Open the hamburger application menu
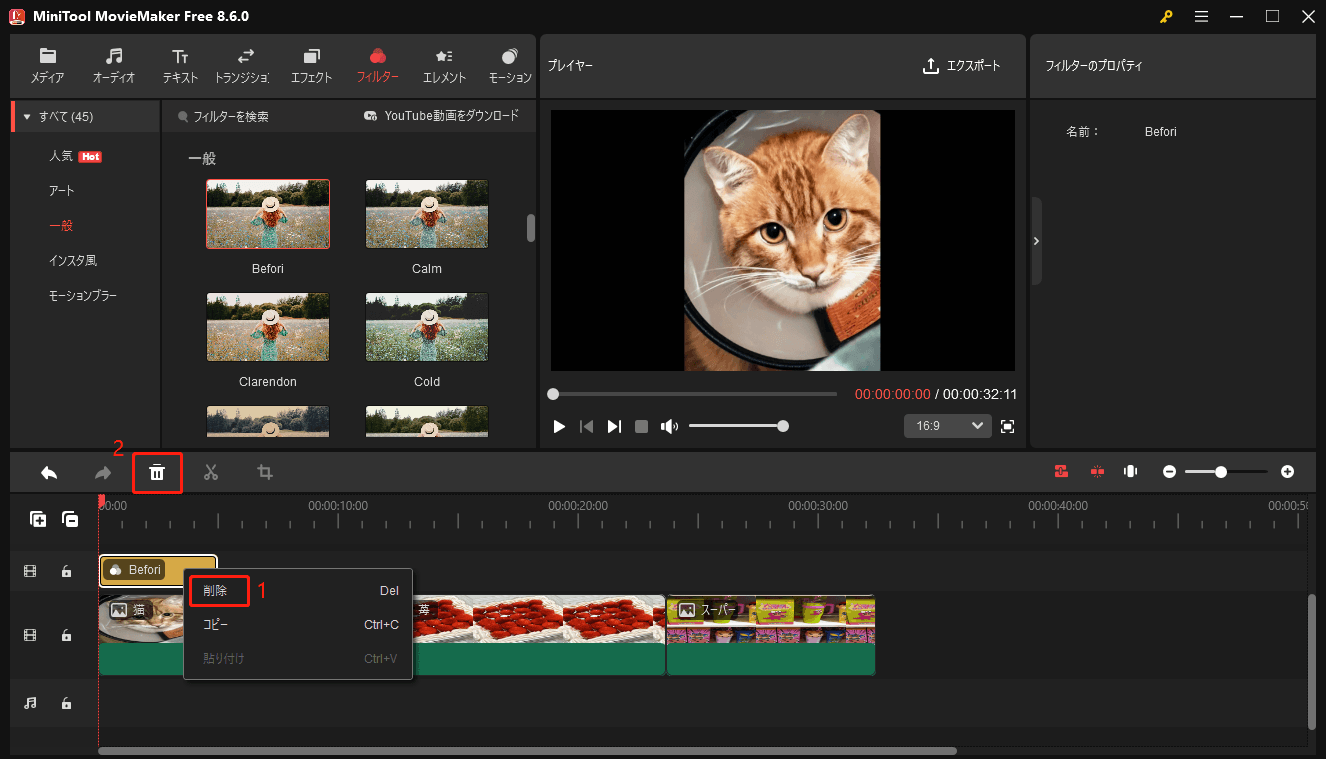This screenshot has width=1326, height=759. coord(1201,16)
